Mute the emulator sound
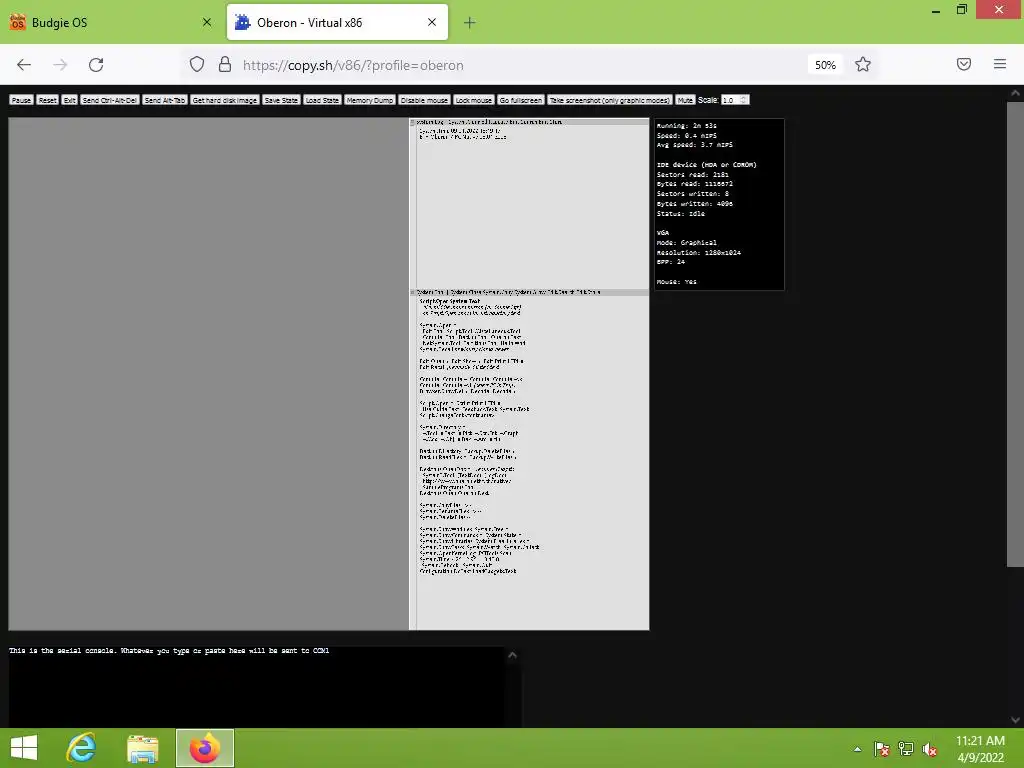Viewport: 1024px width, 768px height. point(685,100)
